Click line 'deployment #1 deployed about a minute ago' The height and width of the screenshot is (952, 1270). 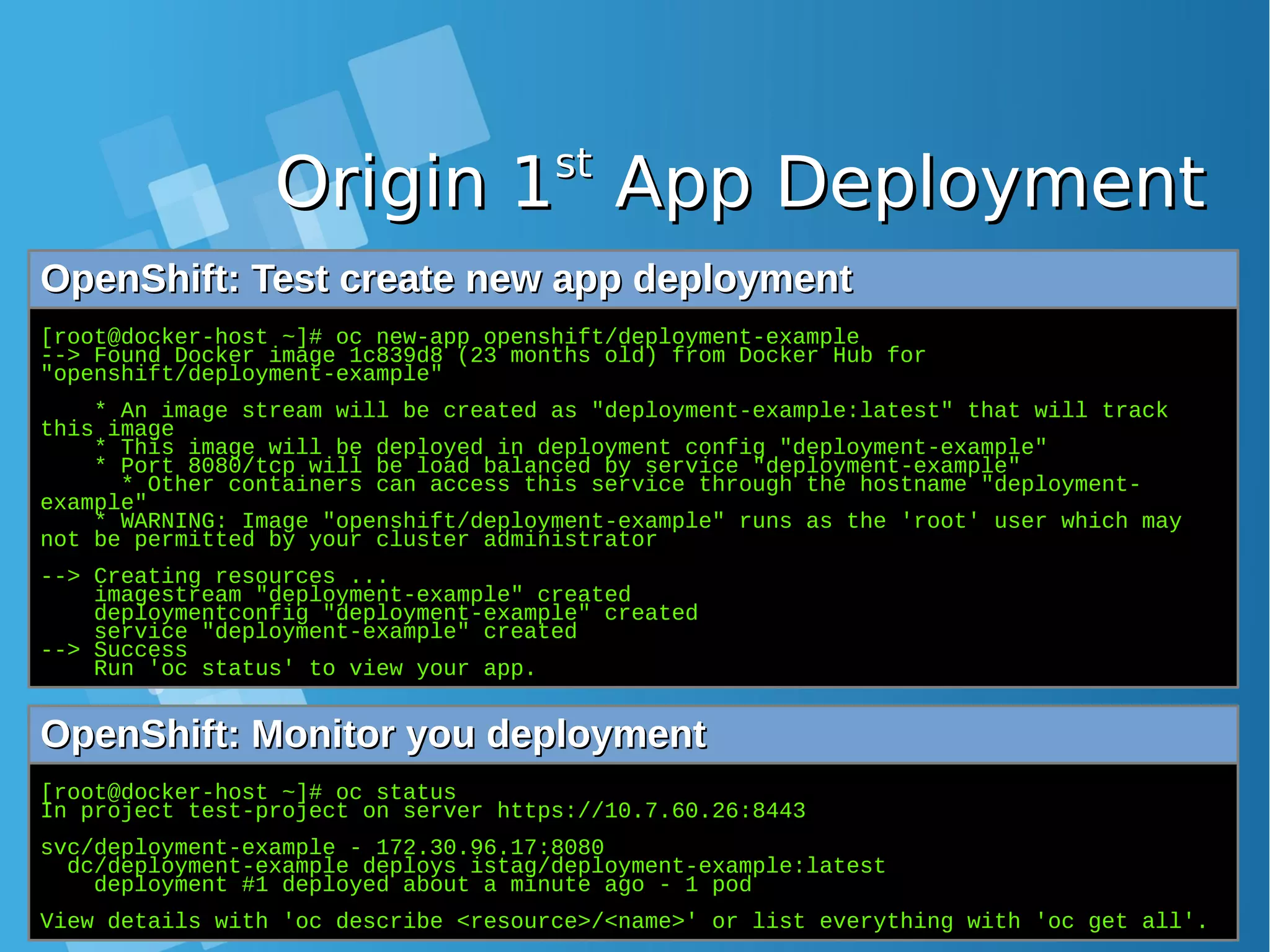tap(423, 884)
